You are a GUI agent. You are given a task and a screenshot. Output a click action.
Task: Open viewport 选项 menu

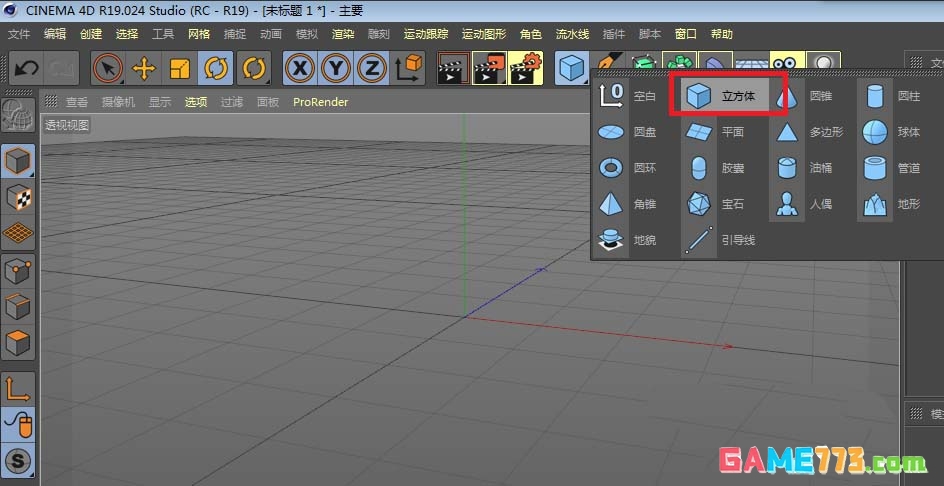click(x=196, y=102)
